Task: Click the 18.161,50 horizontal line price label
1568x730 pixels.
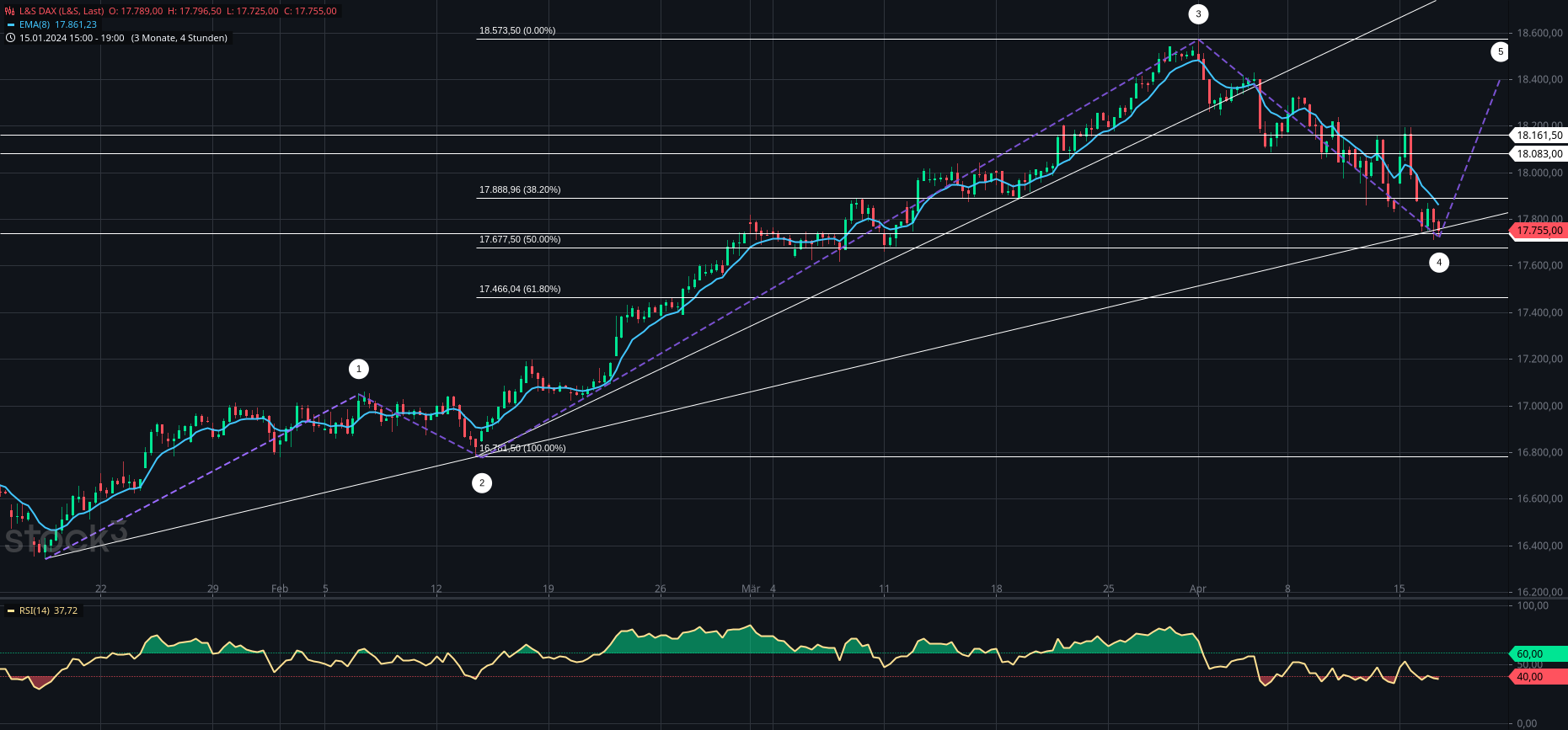Action: (1539, 135)
